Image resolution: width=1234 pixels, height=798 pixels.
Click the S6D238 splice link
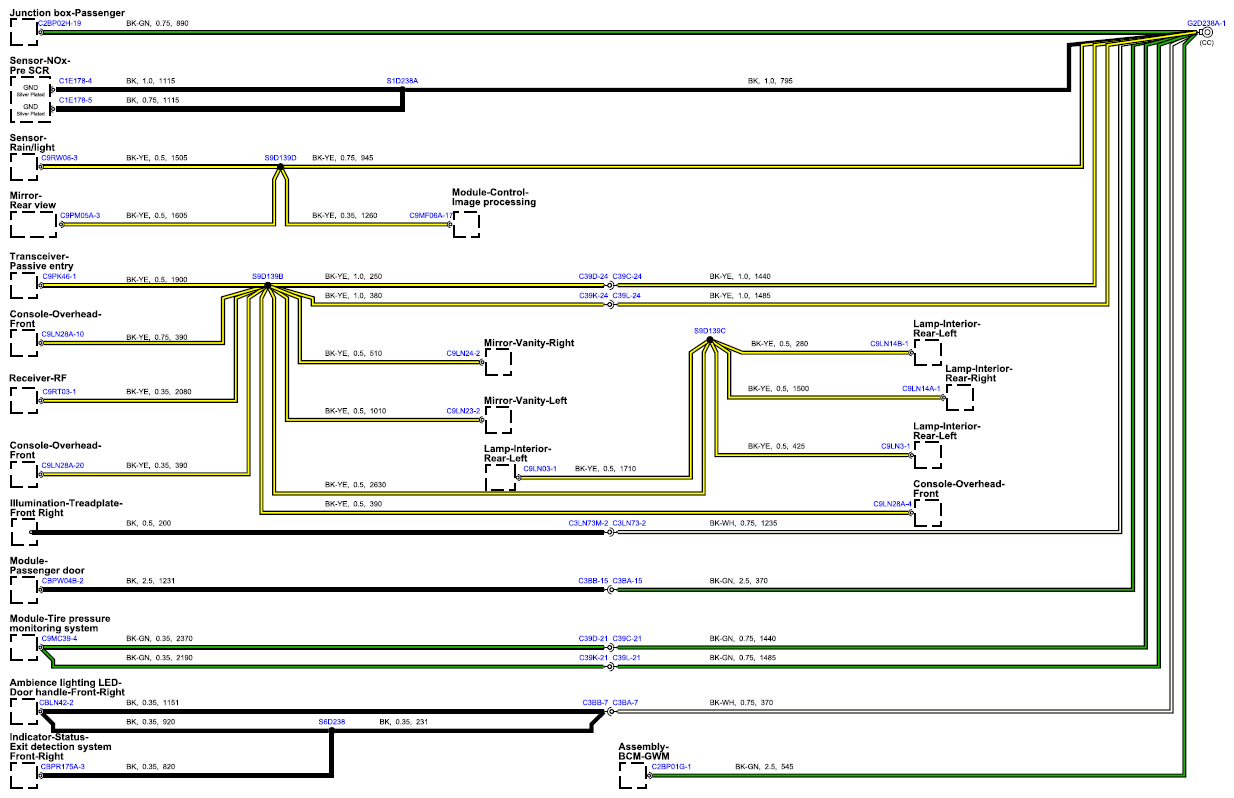point(332,721)
